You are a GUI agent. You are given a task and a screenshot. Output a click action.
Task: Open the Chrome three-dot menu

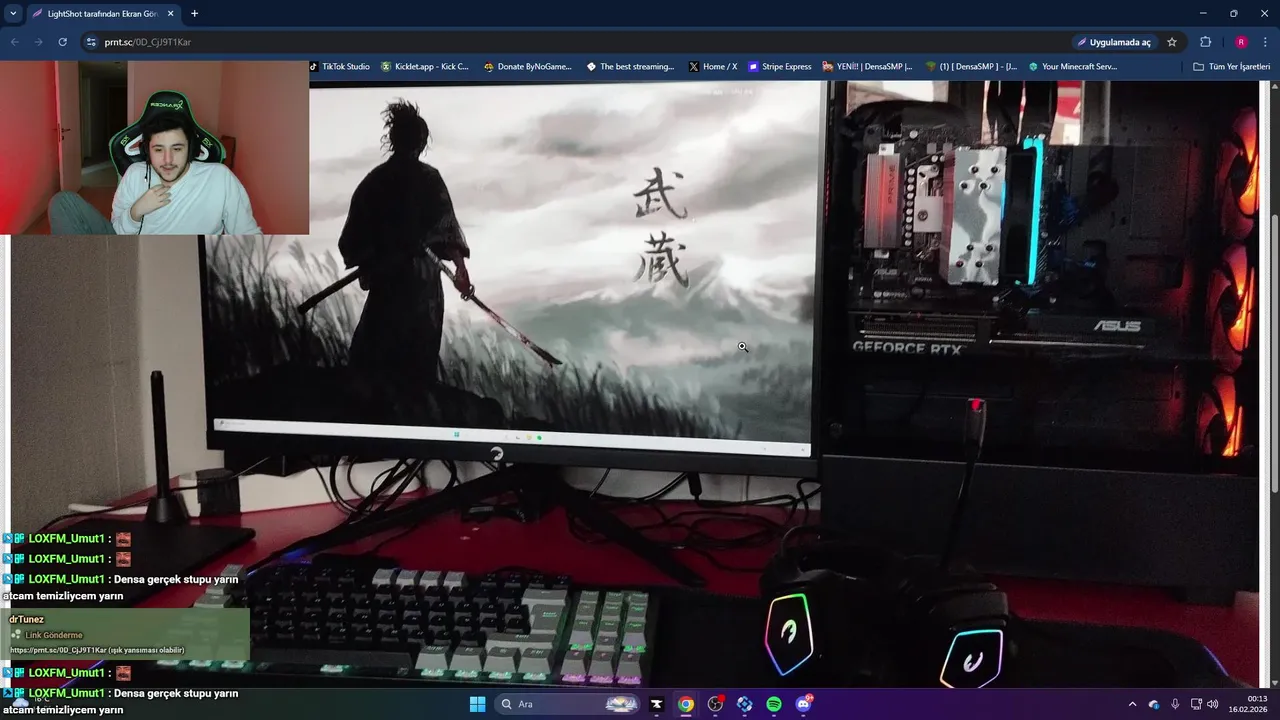point(1266,42)
